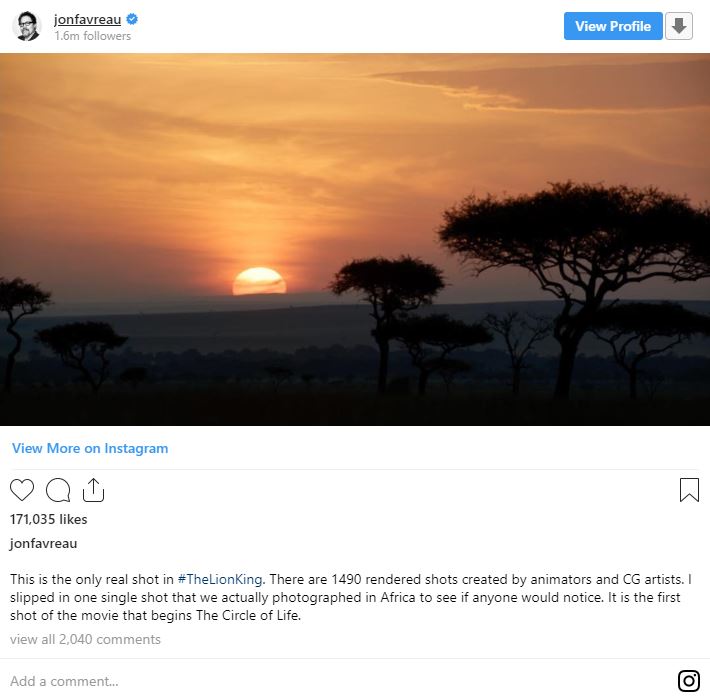Open View More on Instagram link
Screen dimensions: 710x698
[90, 449]
